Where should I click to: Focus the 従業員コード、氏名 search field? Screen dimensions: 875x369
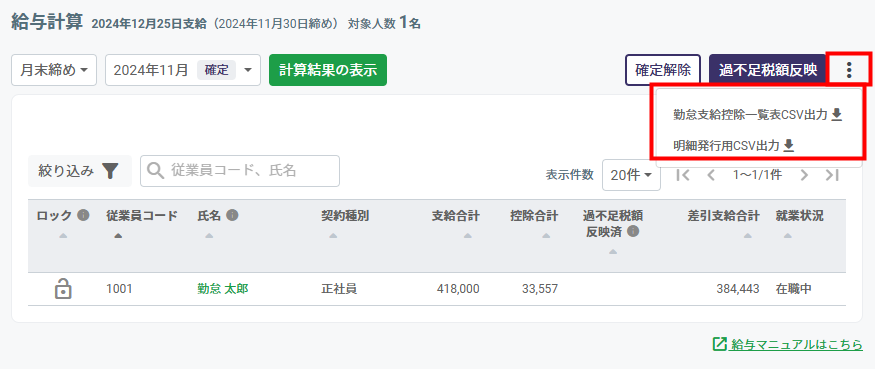240,171
